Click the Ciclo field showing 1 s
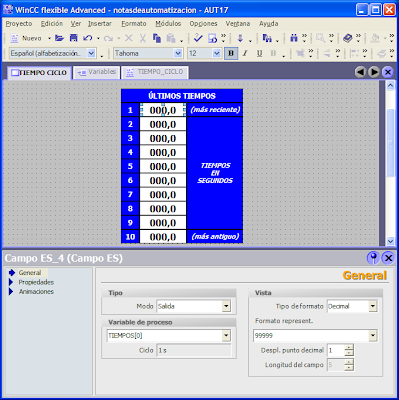This screenshot has width=399, height=400. point(194,350)
